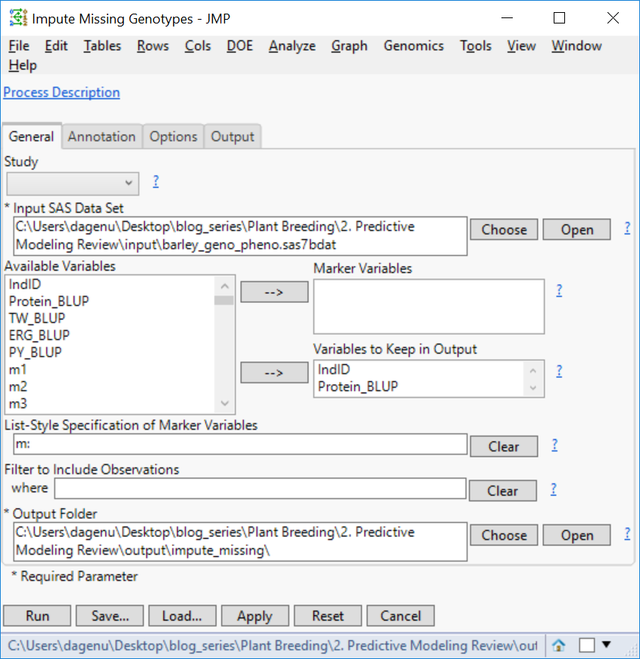Viewport: 640px width, 659px height.
Task: Click help question mark for List-Style Specification
Action: tap(555, 445)
